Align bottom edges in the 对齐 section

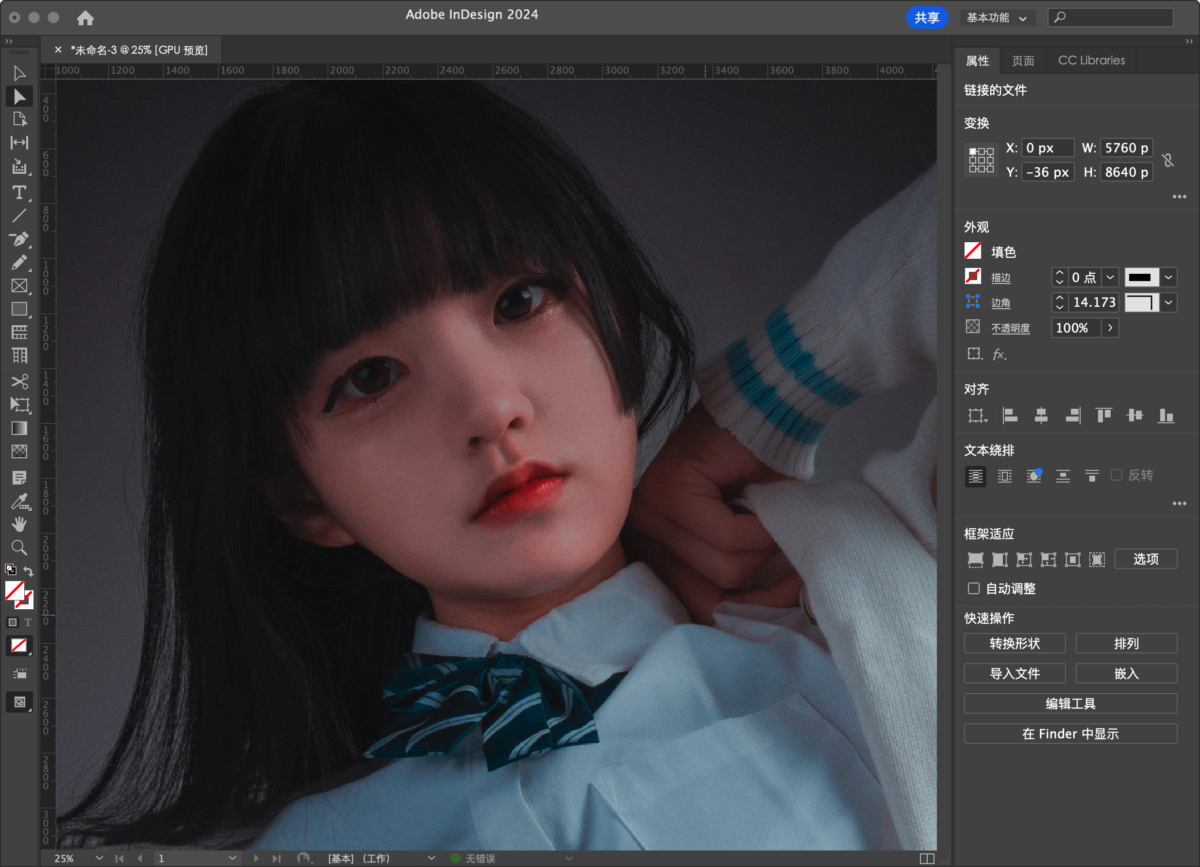1165,415
